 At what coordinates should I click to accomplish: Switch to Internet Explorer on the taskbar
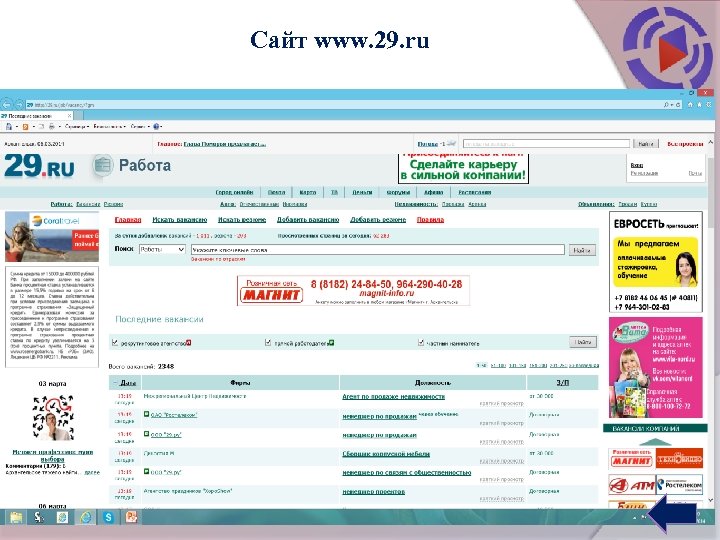pos(85,518)
